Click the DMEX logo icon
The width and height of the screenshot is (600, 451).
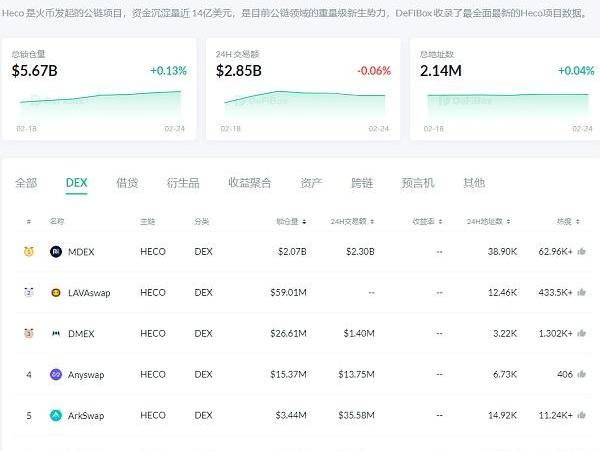56,334
